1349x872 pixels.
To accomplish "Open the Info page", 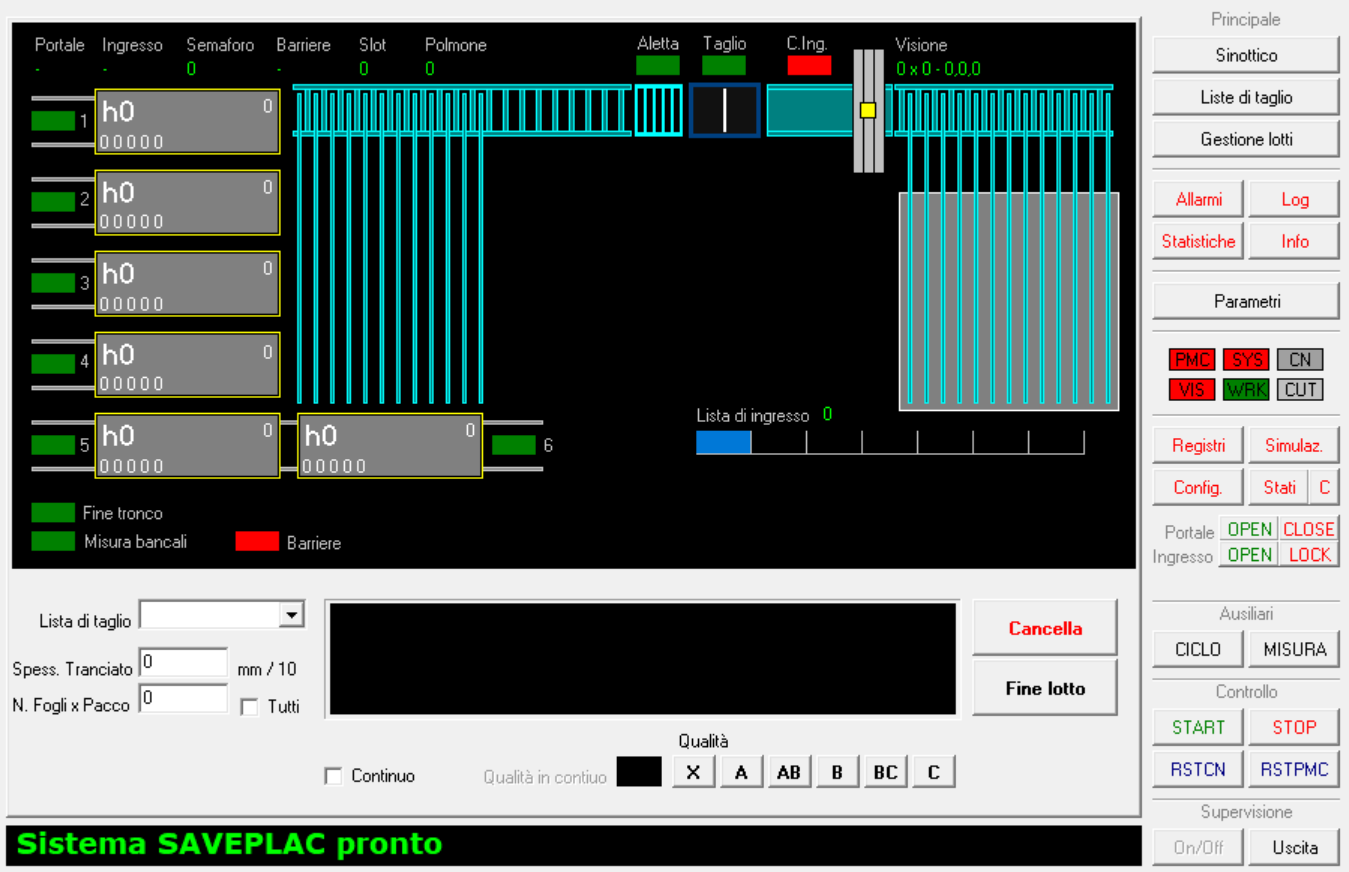I will [1294, 241].
